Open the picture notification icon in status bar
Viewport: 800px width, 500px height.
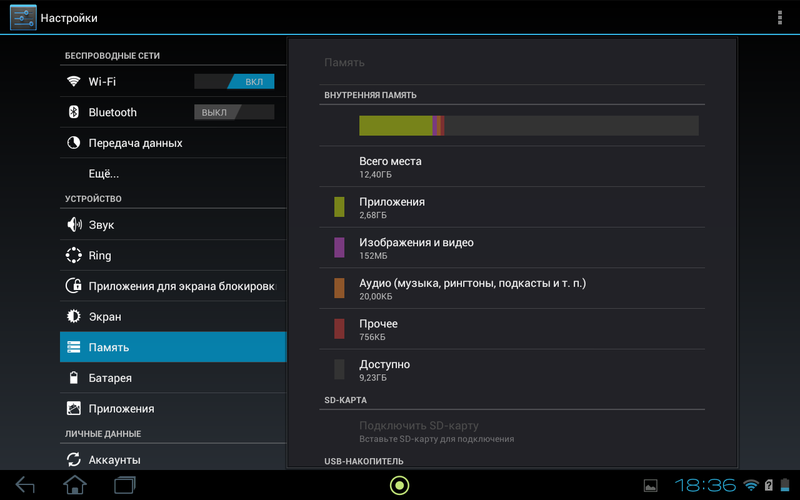[x=651, y=486]
